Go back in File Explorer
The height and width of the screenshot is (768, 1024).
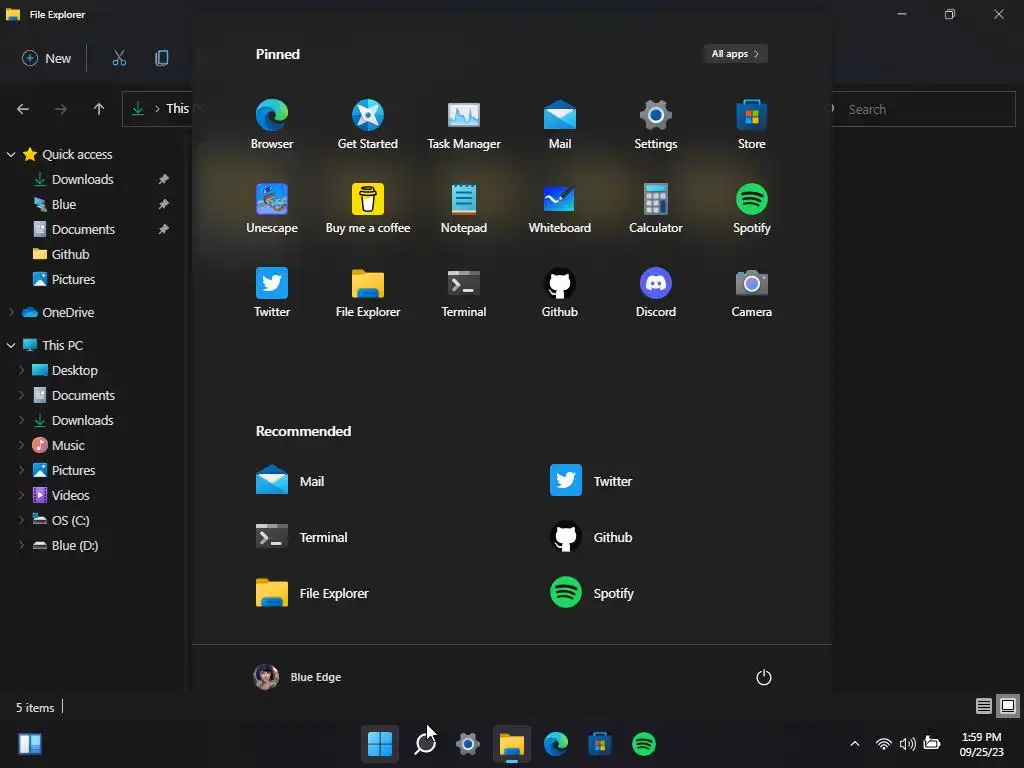coord(23,109)
